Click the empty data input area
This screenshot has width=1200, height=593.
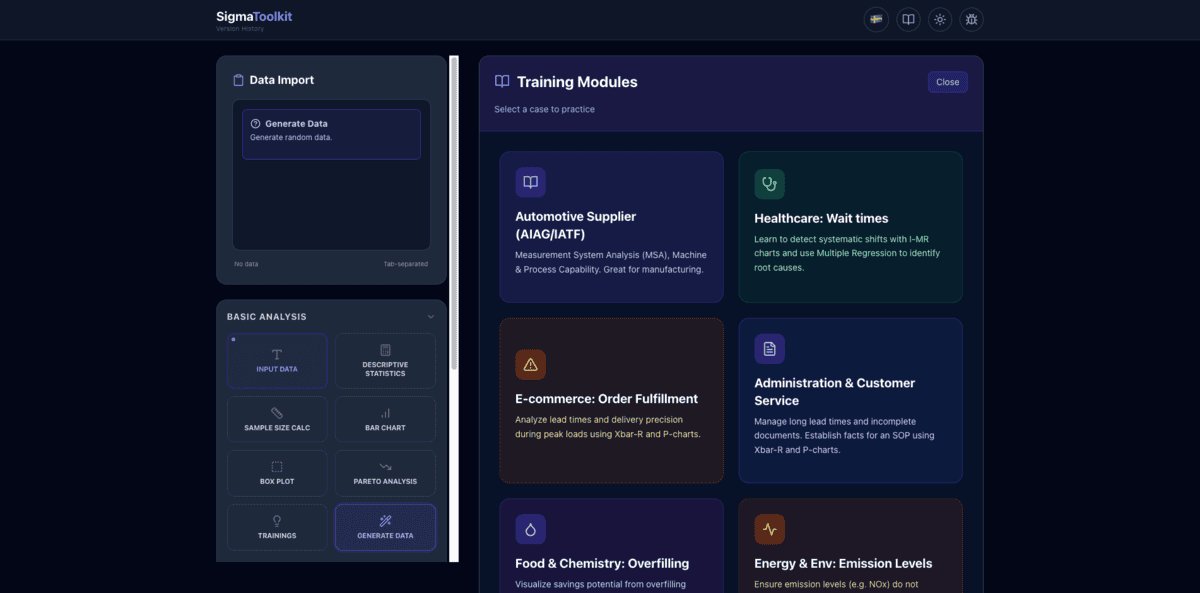[331, 175]
